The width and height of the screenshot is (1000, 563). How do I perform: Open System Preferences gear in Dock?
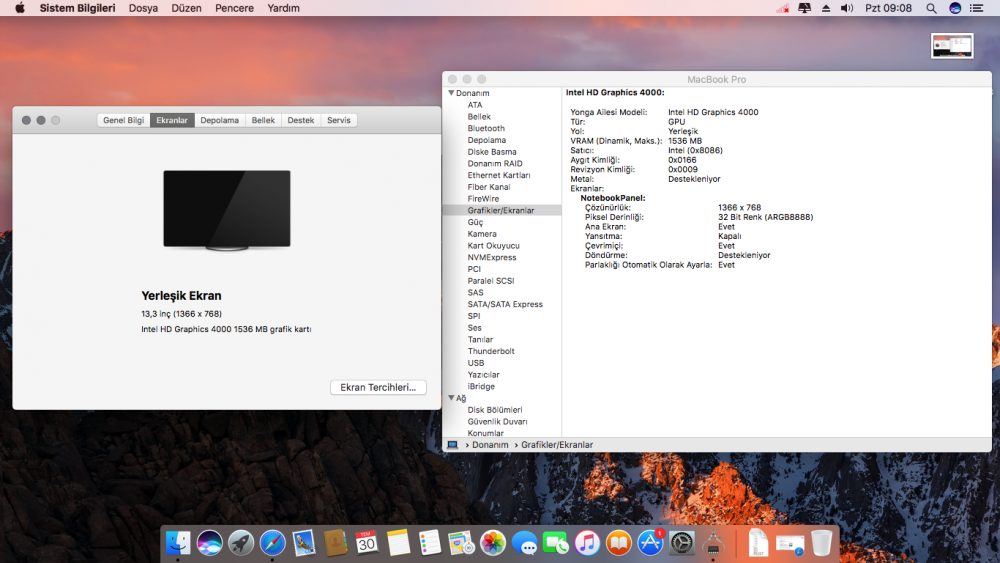[x=682, y=543]
